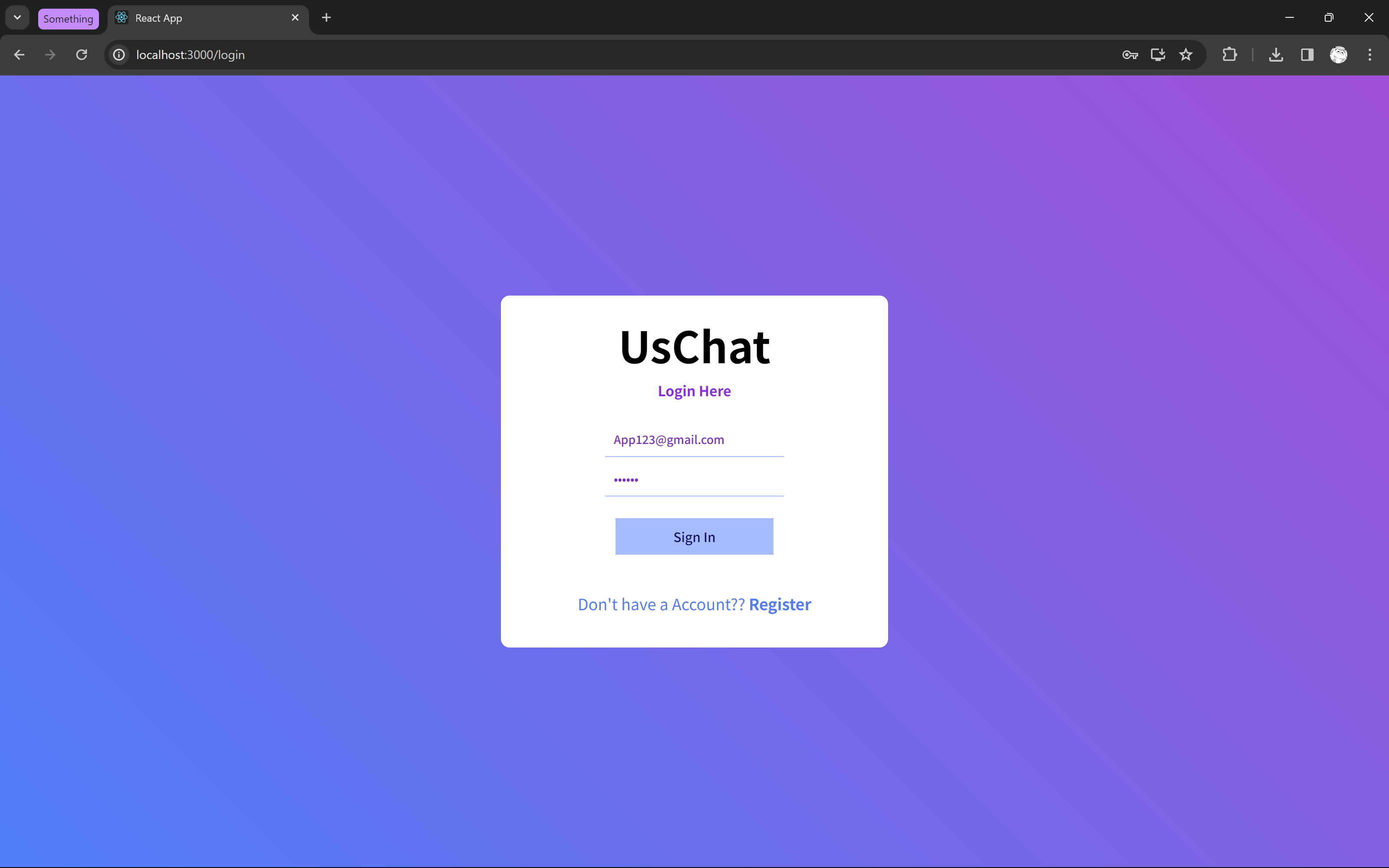Viewport: 1389px width, 868px height.
Task: Select the Something tab group label
Action: point(68,19)
